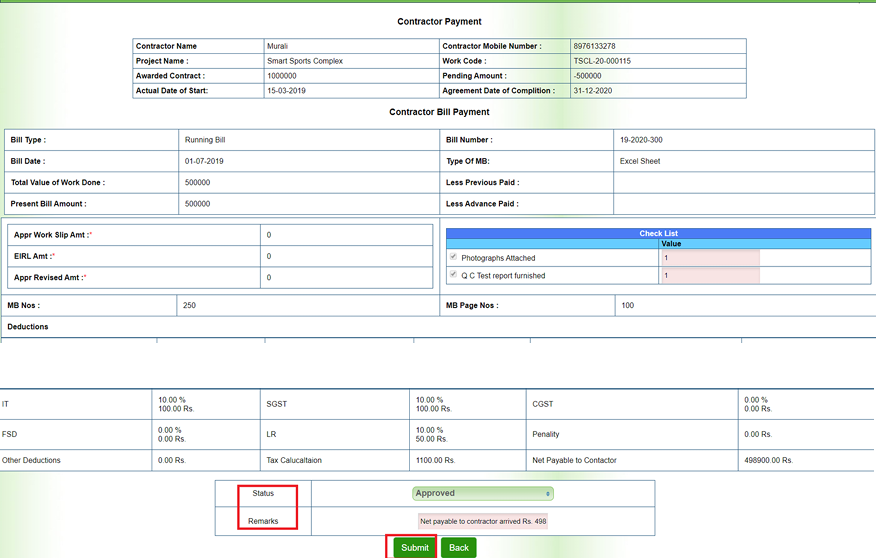Click the Status label
The width and height of the screenshot is (876, 558).
(263, 493)
